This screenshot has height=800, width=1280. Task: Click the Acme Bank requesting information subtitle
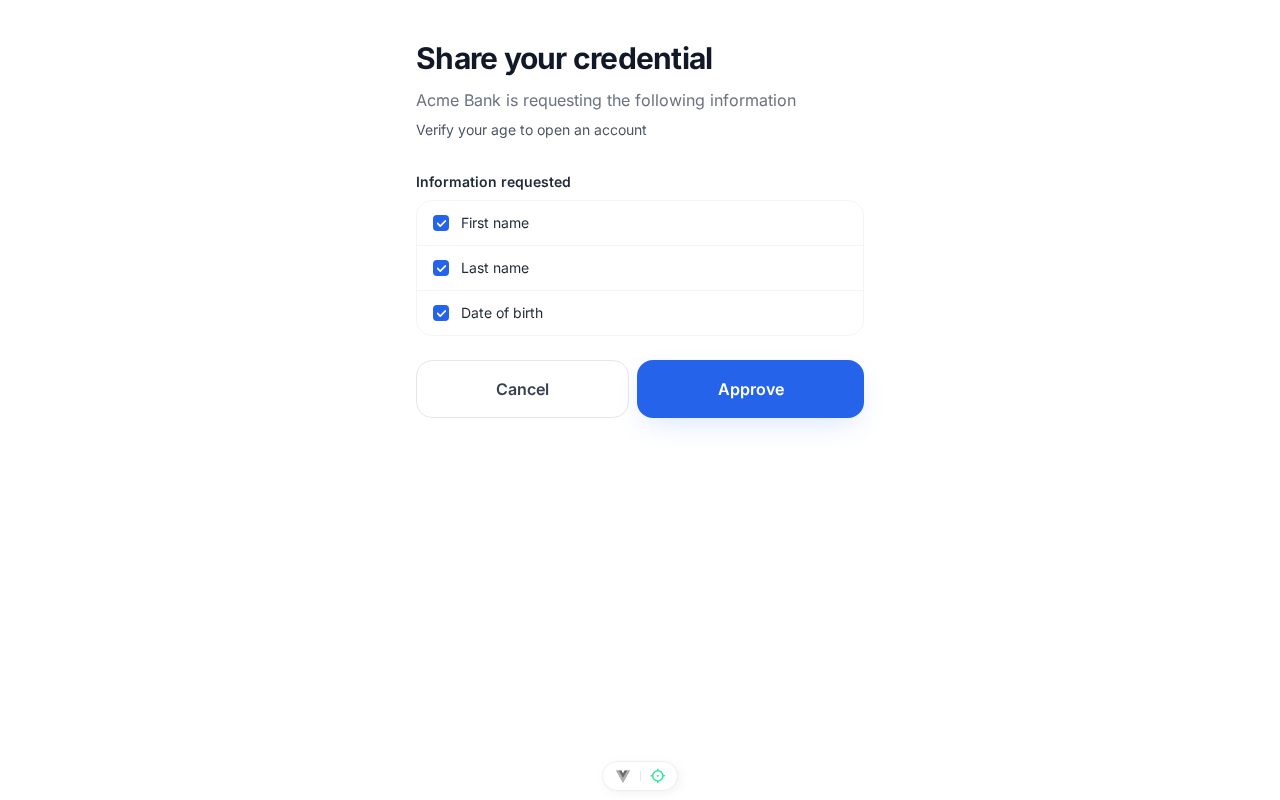606,100
